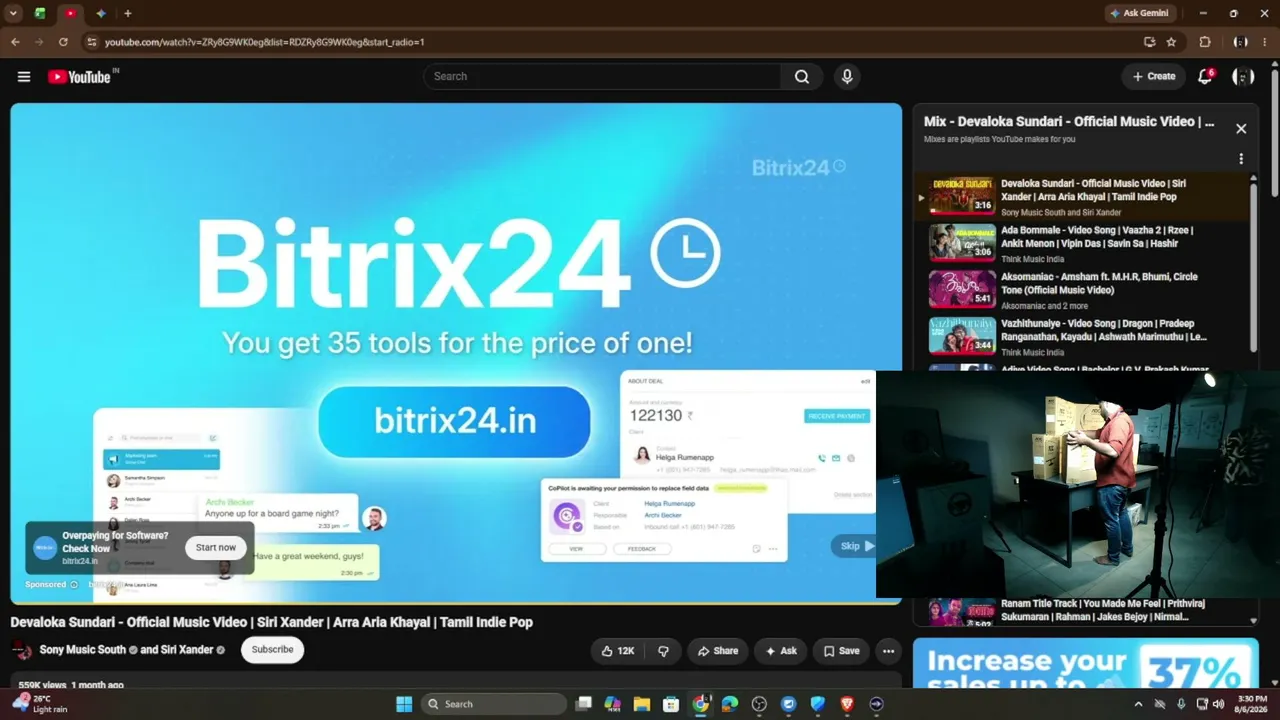Click the install app icon in the address bar
1280x720 pixels.
1150,42
